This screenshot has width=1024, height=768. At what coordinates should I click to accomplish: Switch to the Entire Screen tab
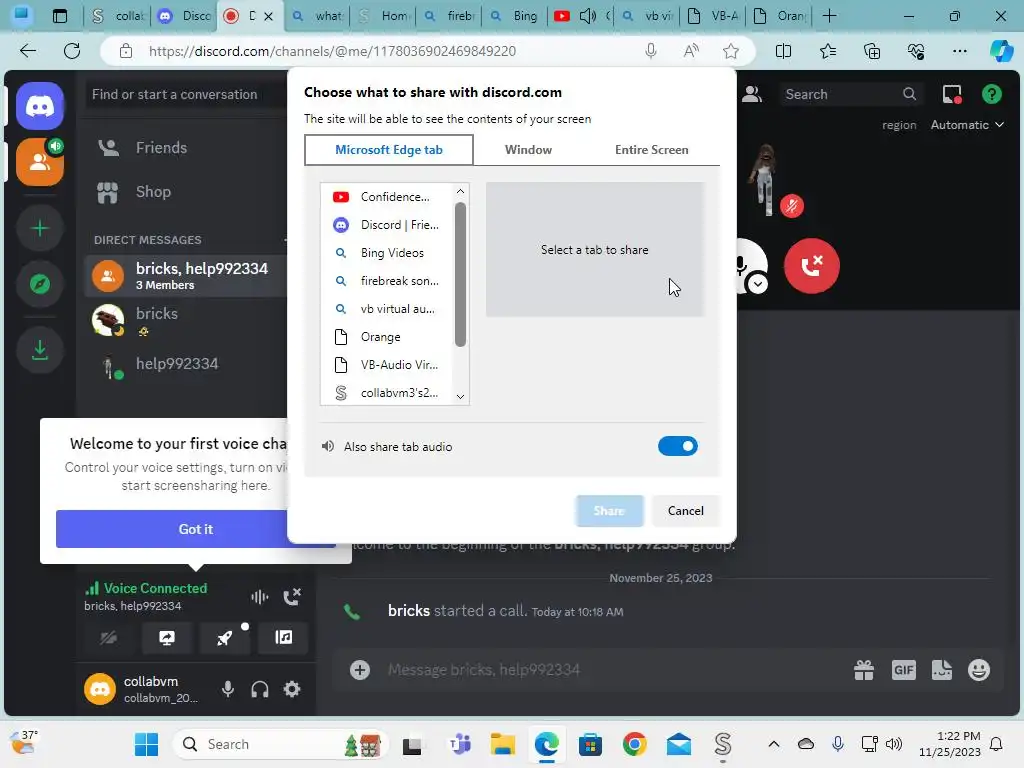pos(651,150)
